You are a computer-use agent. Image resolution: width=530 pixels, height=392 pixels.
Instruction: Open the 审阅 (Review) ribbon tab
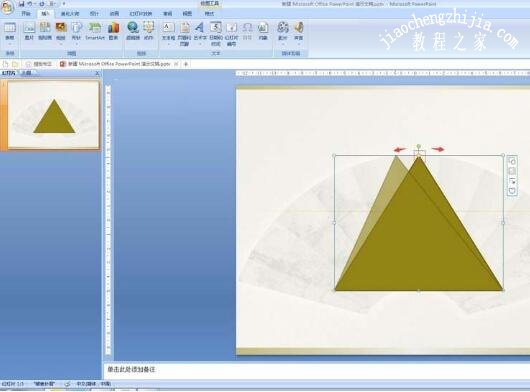pyautogui.click(x=168, y=14)
